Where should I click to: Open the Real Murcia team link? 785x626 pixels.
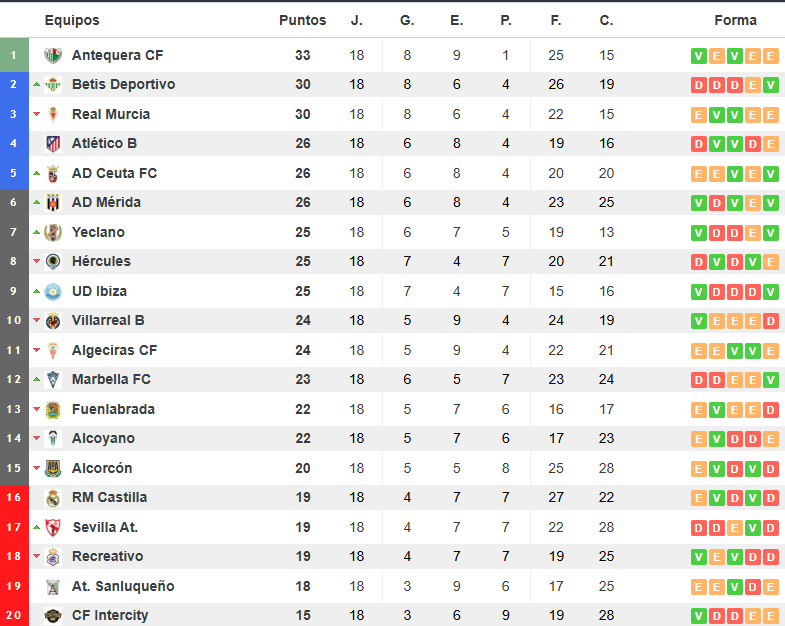click(x=111, y=114)
